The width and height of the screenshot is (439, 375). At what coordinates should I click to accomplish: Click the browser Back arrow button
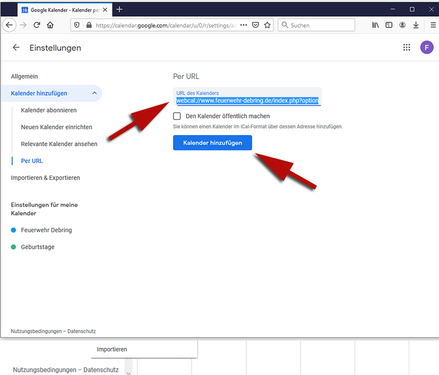tap(9, 25)
